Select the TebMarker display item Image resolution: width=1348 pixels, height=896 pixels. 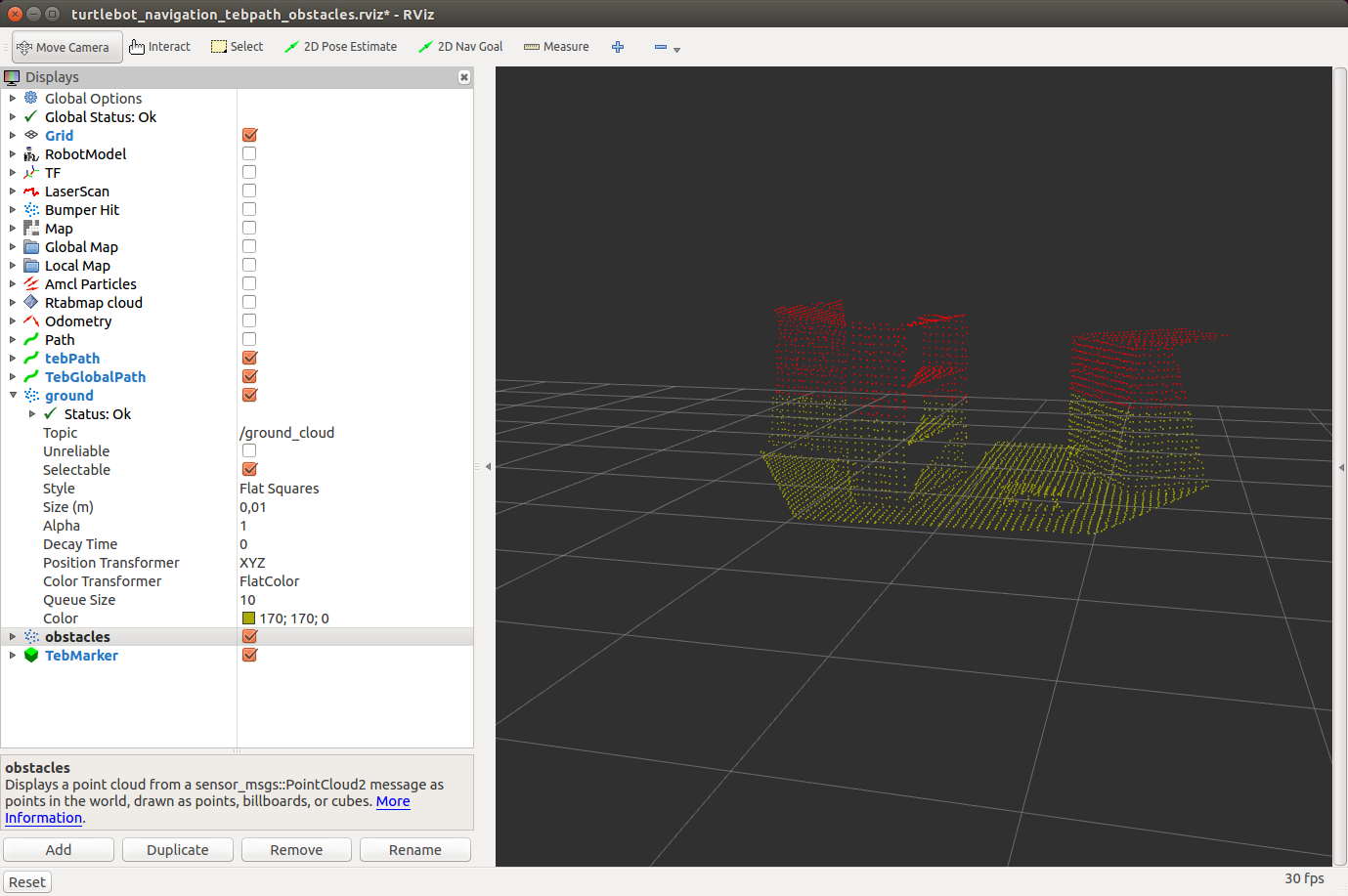pos(81,656)
